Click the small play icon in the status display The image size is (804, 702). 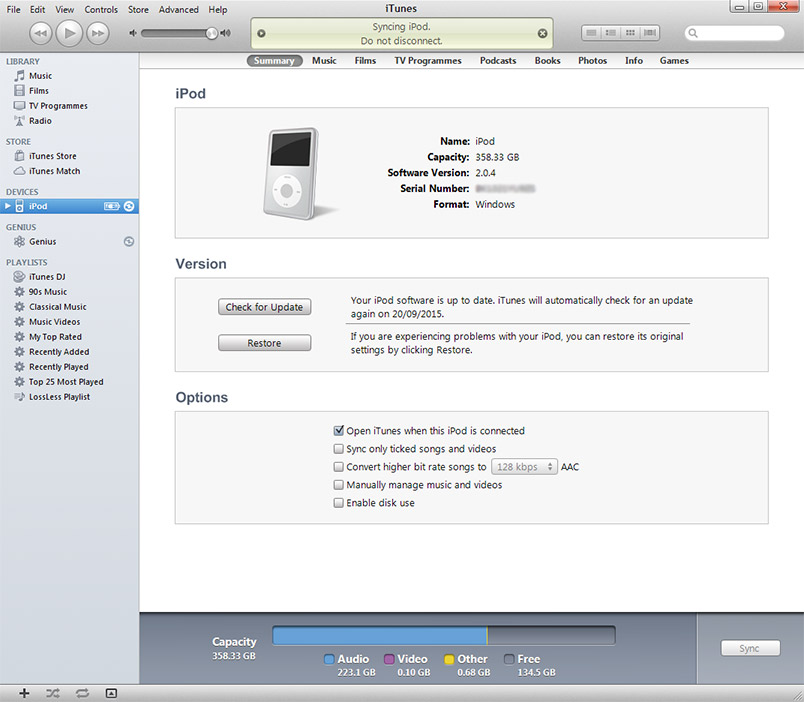pos(262,33)
